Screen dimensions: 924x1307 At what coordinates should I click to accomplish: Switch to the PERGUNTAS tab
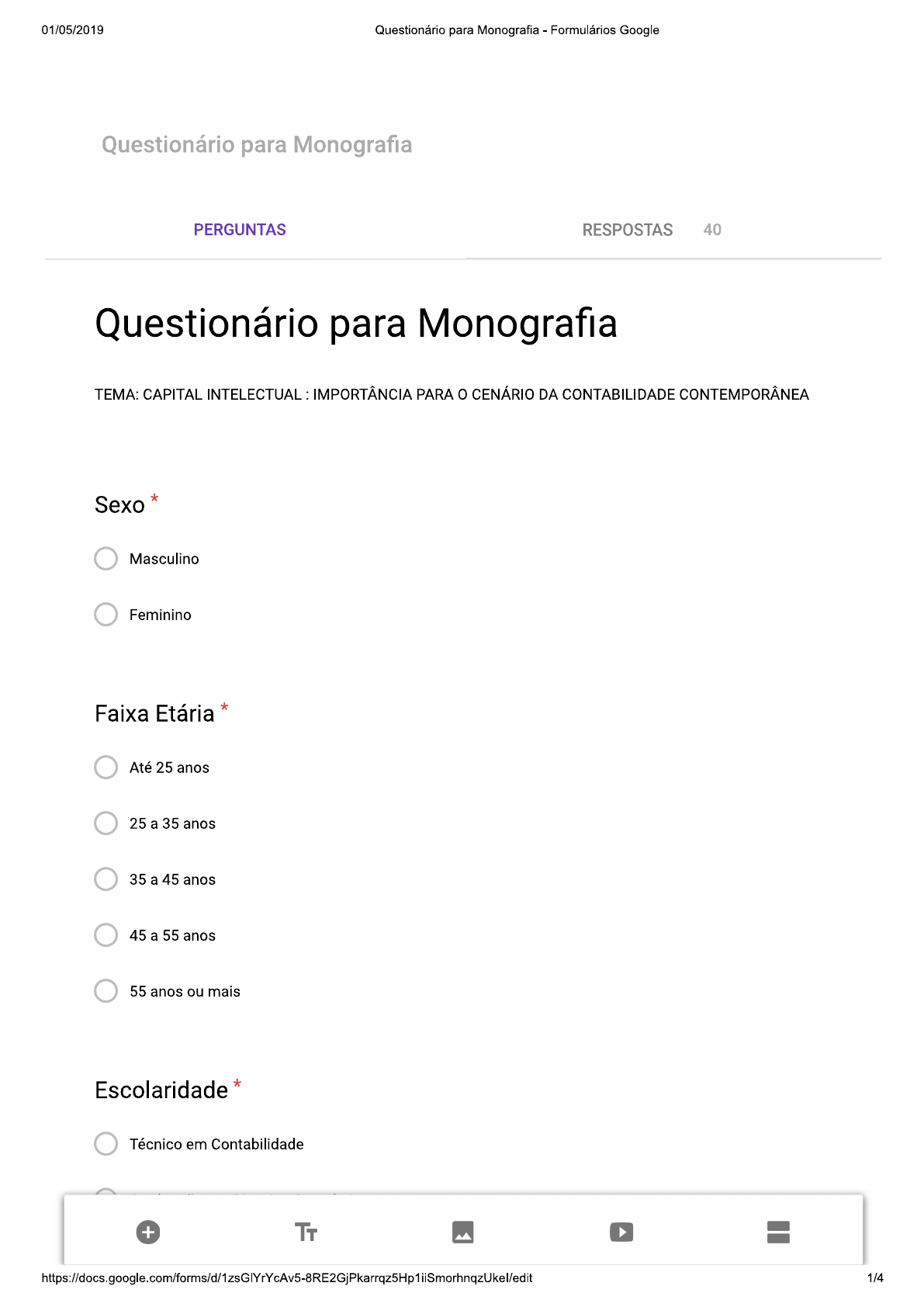238,230
